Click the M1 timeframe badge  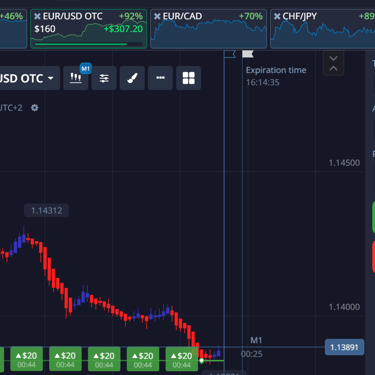pos(86,69)
